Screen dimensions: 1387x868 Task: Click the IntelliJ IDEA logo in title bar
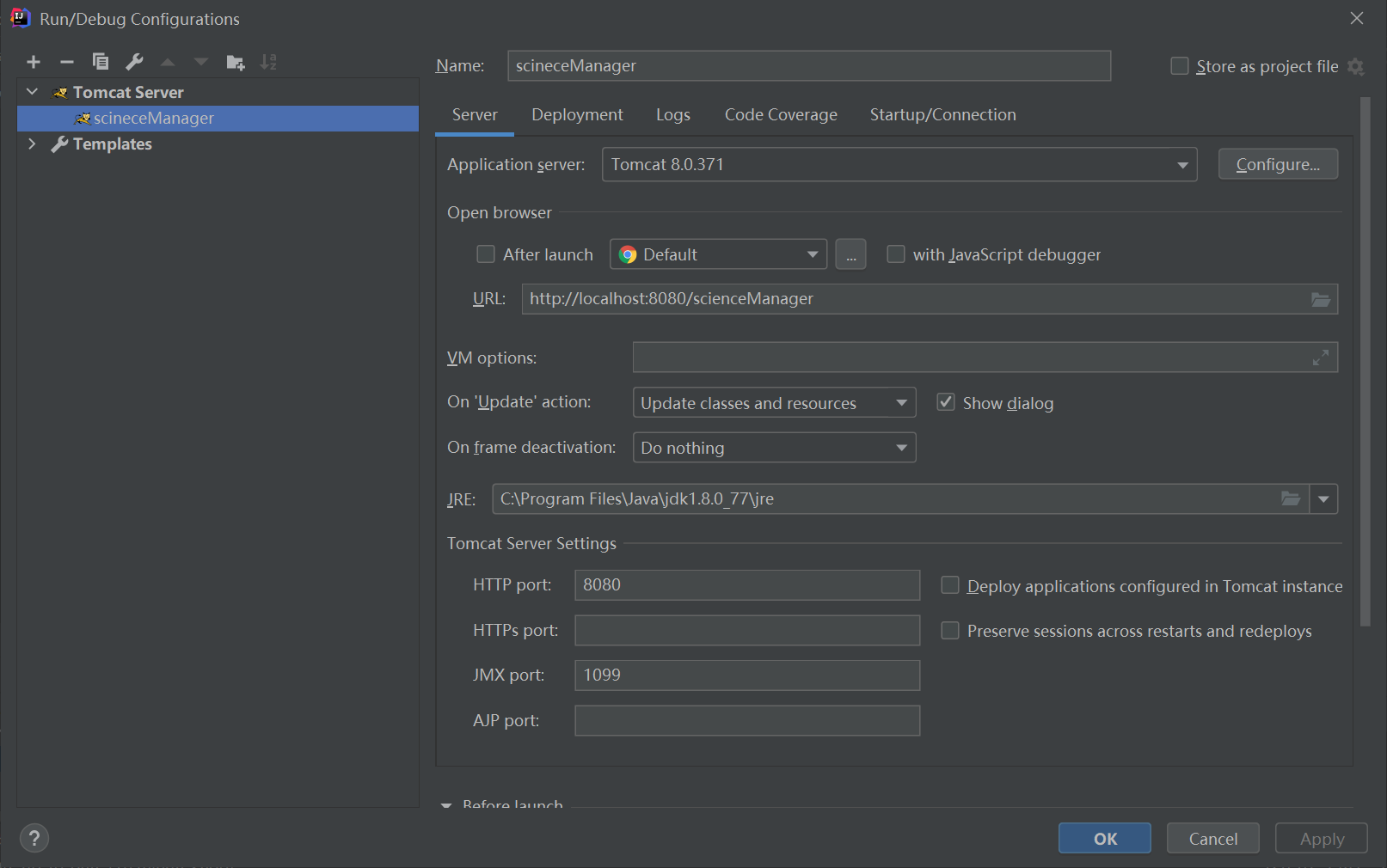(20, 18)
